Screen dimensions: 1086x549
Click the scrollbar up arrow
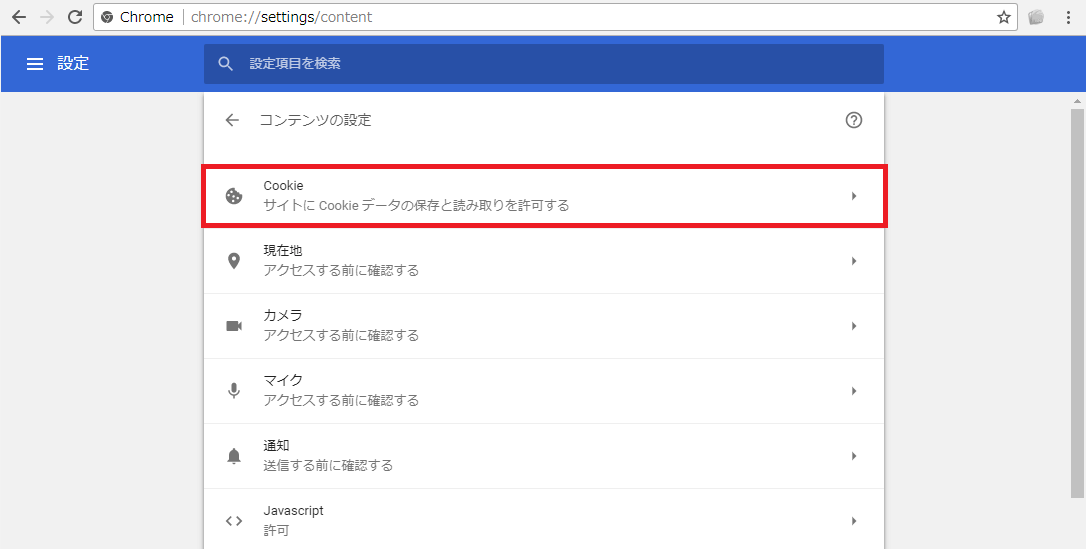coord(1077,101)
